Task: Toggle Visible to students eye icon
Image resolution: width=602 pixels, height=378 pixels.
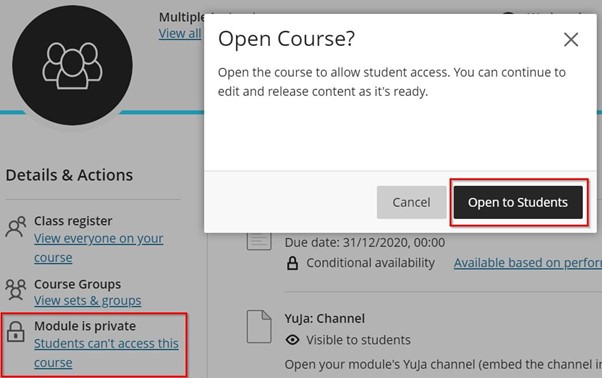Action: [293, 340]
